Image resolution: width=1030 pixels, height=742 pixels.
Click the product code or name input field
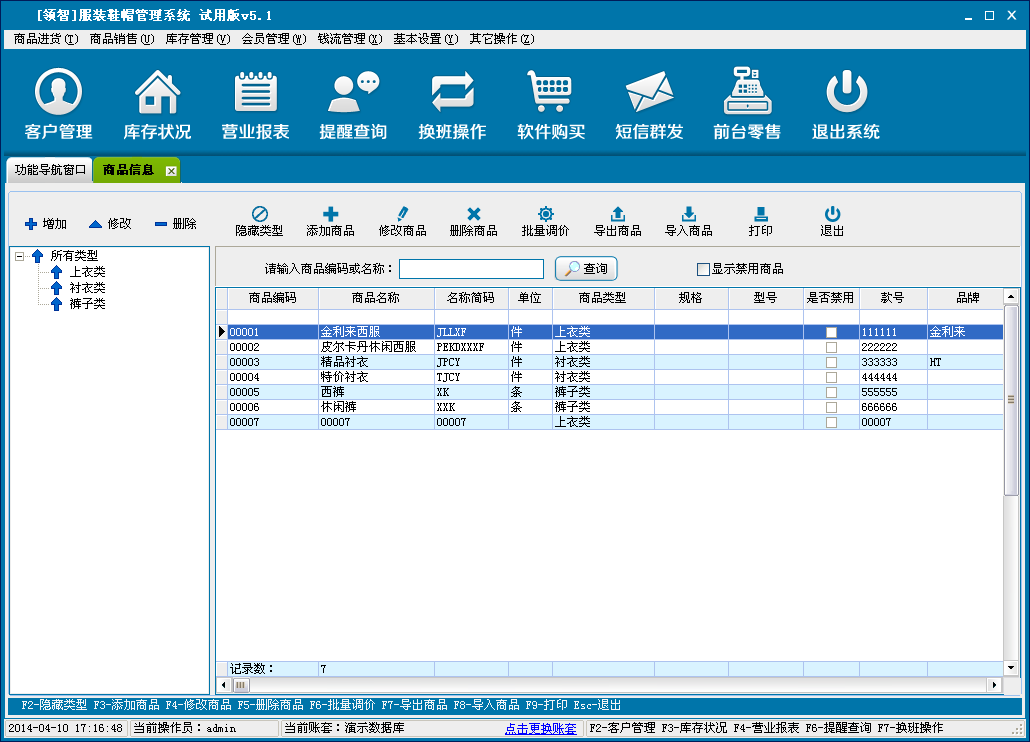click(x=471, y=269)
